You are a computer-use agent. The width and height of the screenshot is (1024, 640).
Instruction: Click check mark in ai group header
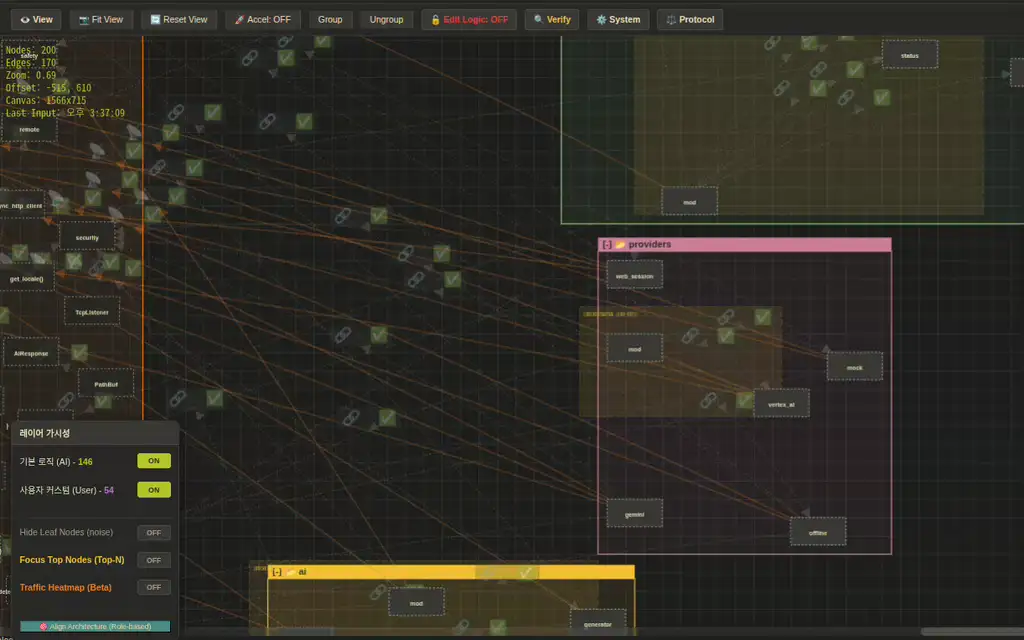click(x=526, y=573)
